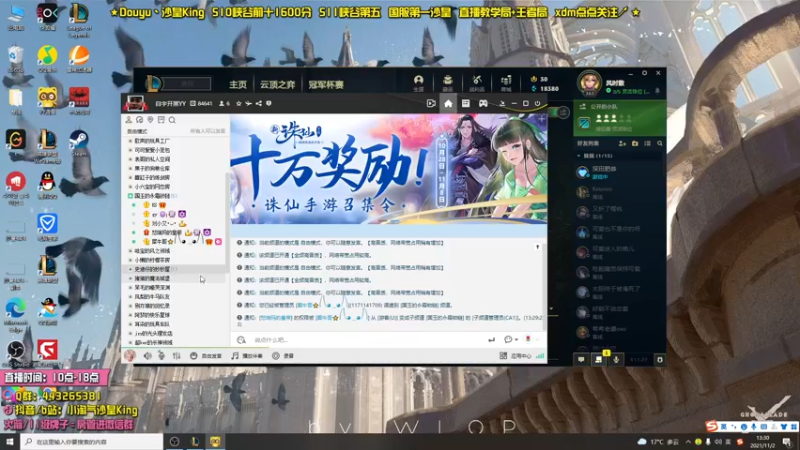Click the video broadcast icon in YY title bar
Screen dimensions: 800x450
[431, 104]
